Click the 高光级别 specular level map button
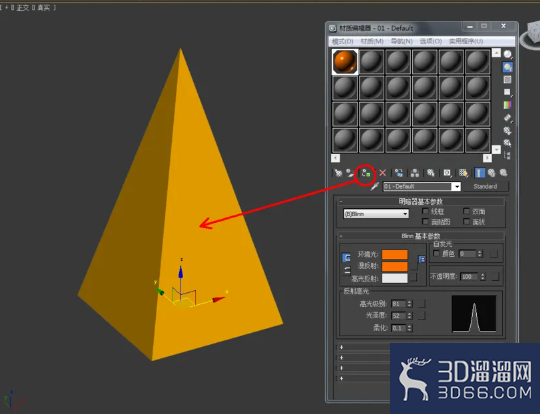The width and height of the screenshot is (540, 414). coord(421,304)
